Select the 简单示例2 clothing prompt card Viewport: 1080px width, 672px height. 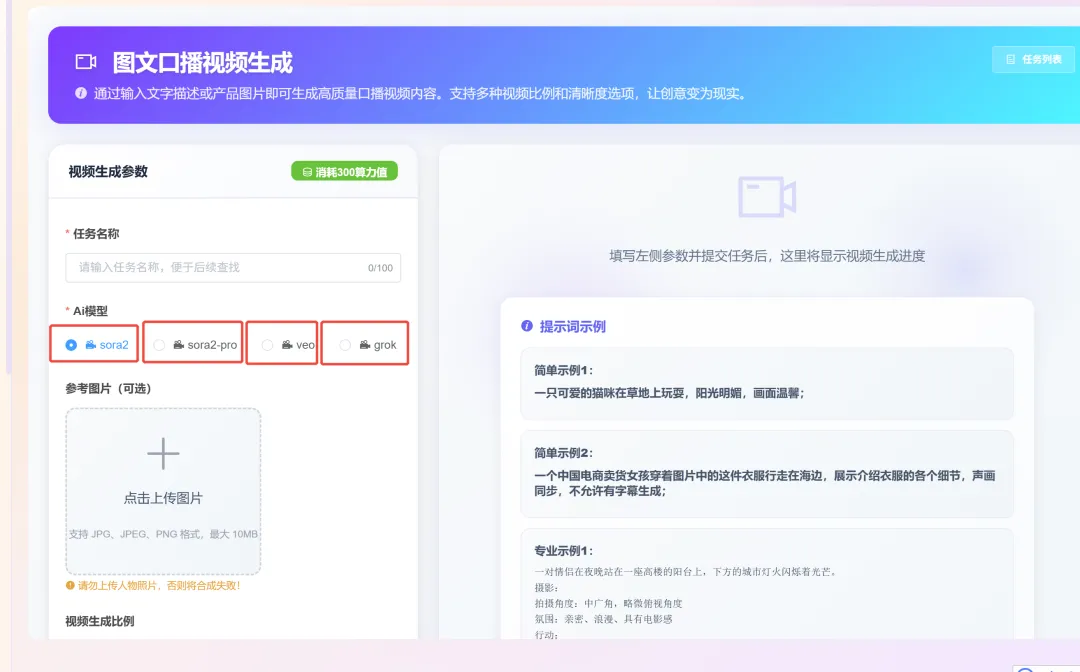coord(767,474)
